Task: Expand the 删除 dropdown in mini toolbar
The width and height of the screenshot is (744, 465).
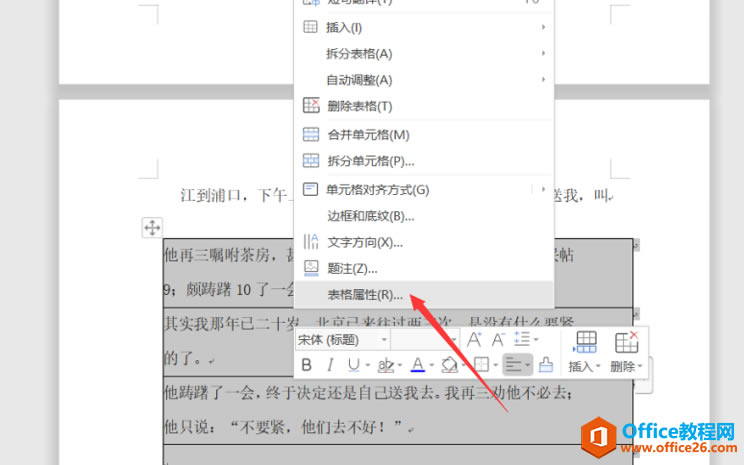Action: click(x=626, y=352)
